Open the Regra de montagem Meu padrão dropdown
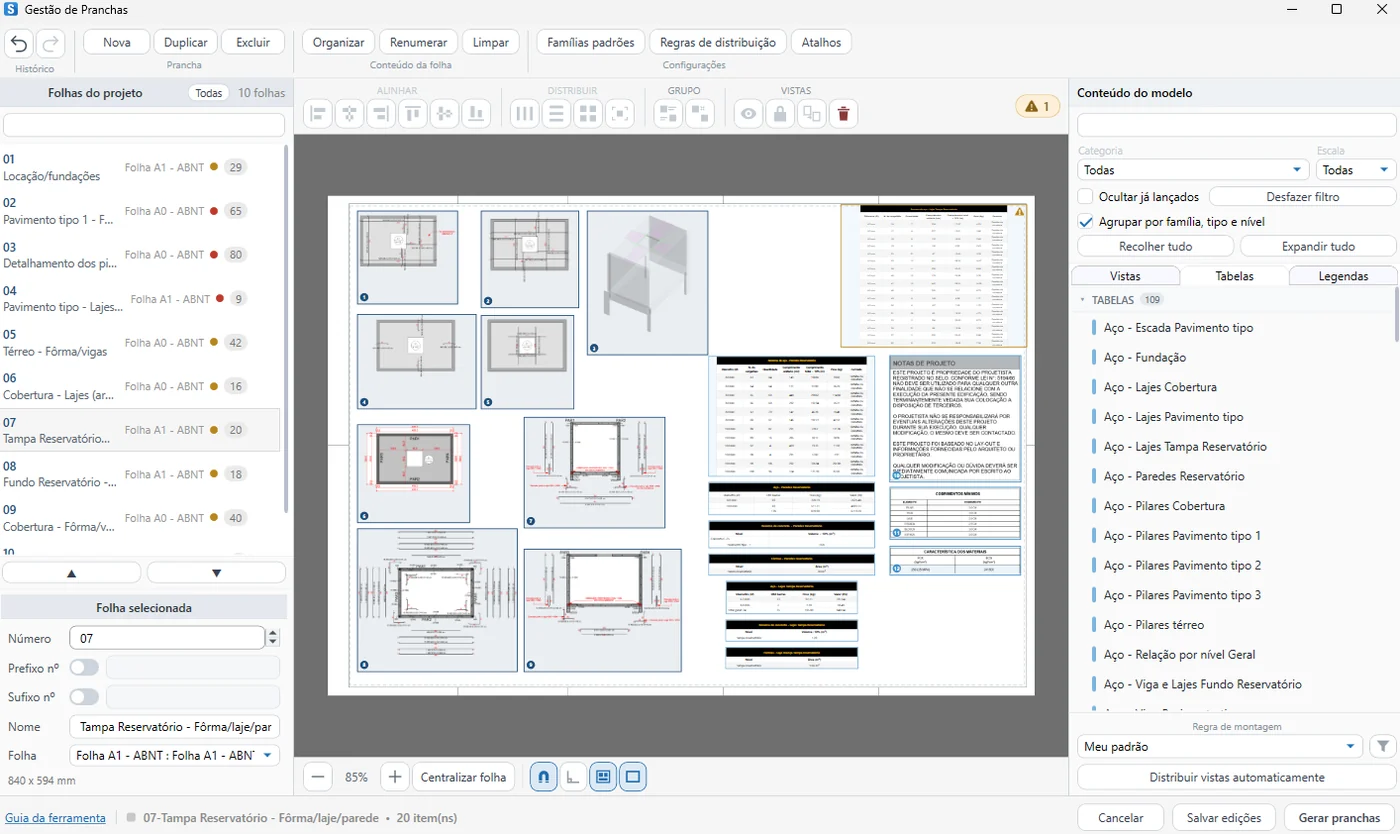This screenshot has height=834, width=1400. click(x=1220, y=746)
